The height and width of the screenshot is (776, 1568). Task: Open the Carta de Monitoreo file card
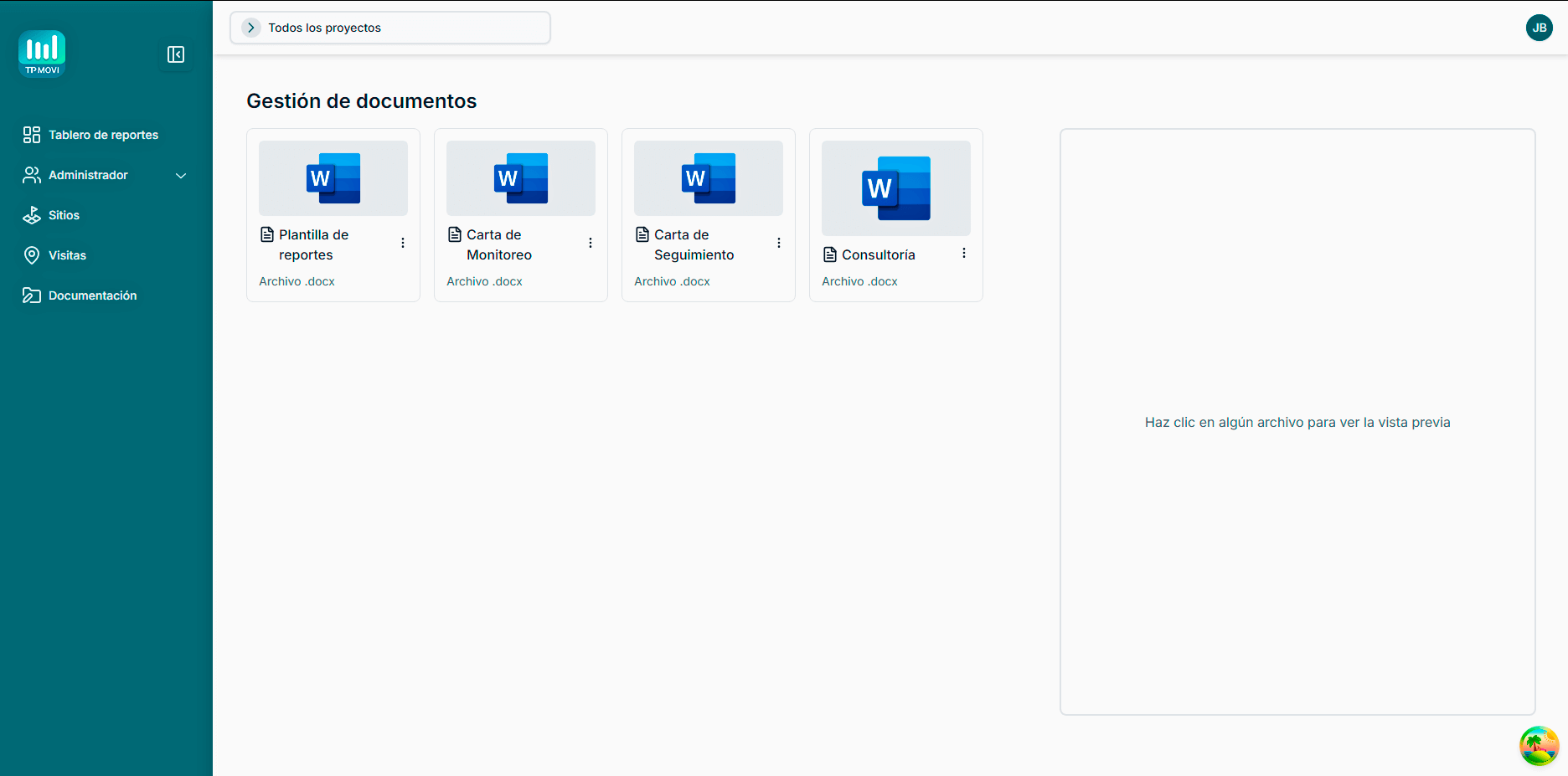pyautogui.click(x=520, y=177)
